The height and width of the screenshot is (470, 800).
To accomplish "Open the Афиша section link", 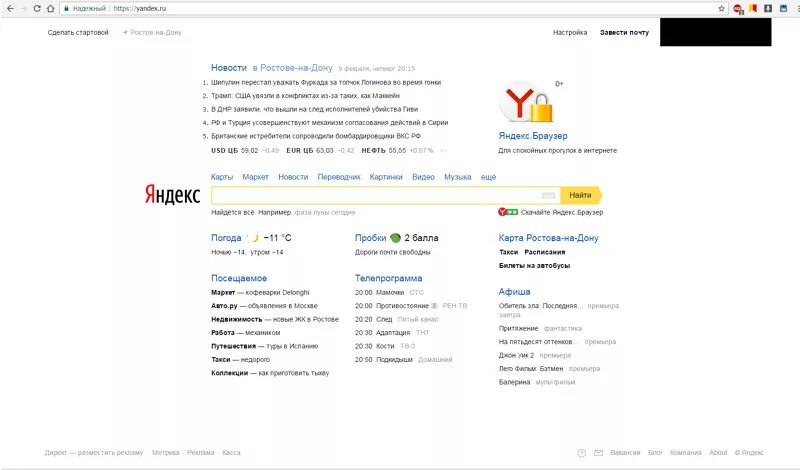I will tap(514, 291).
